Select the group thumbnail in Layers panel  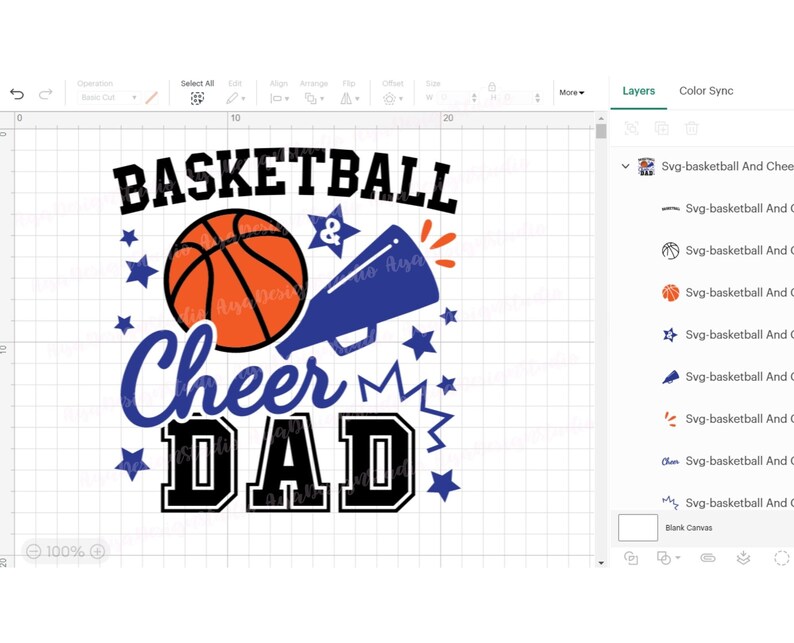646,166
